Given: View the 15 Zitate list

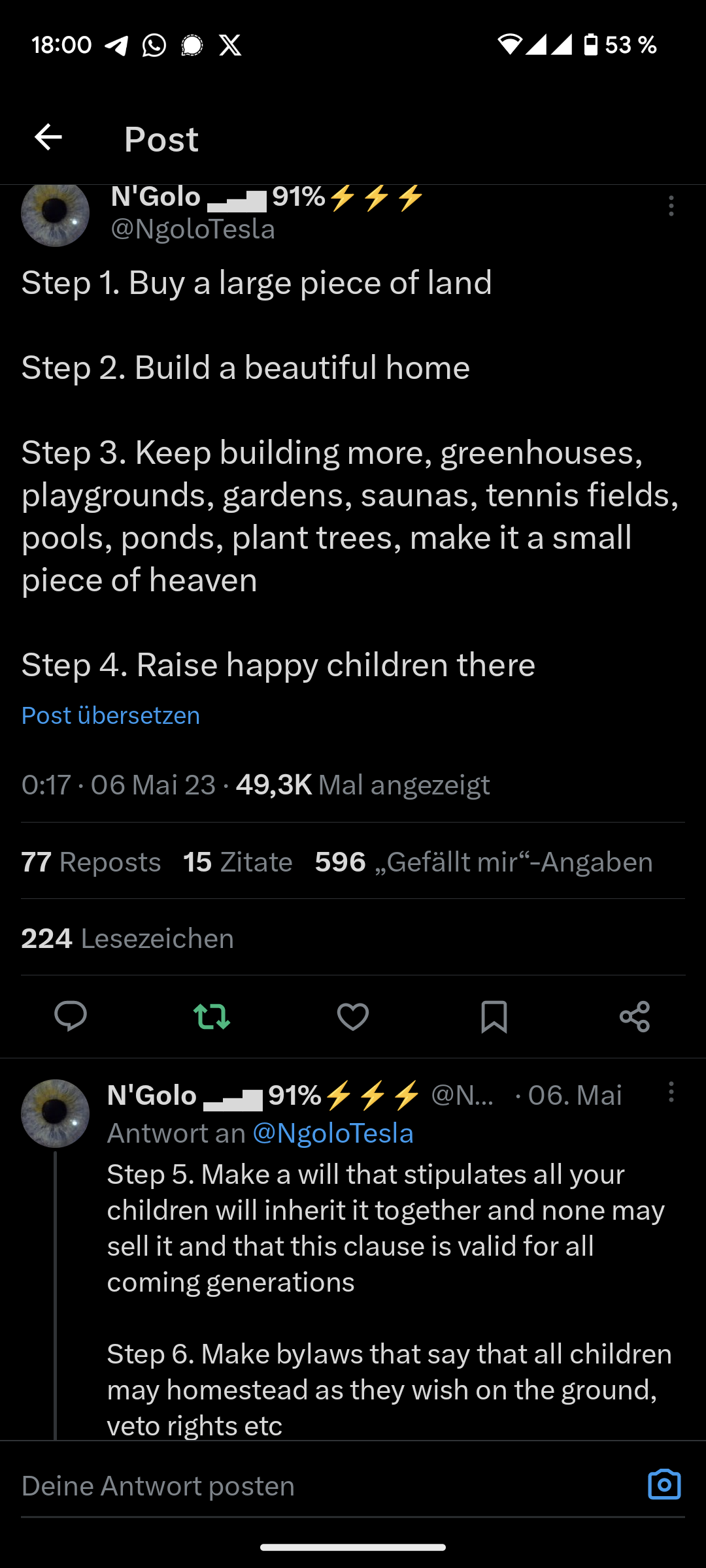Looking at the screenshot, I should pos(237,862).
